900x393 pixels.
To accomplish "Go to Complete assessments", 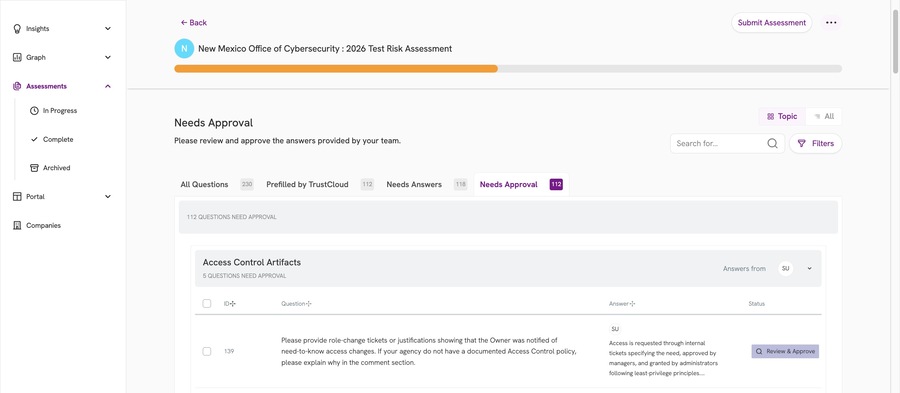I will click(58, 139).
